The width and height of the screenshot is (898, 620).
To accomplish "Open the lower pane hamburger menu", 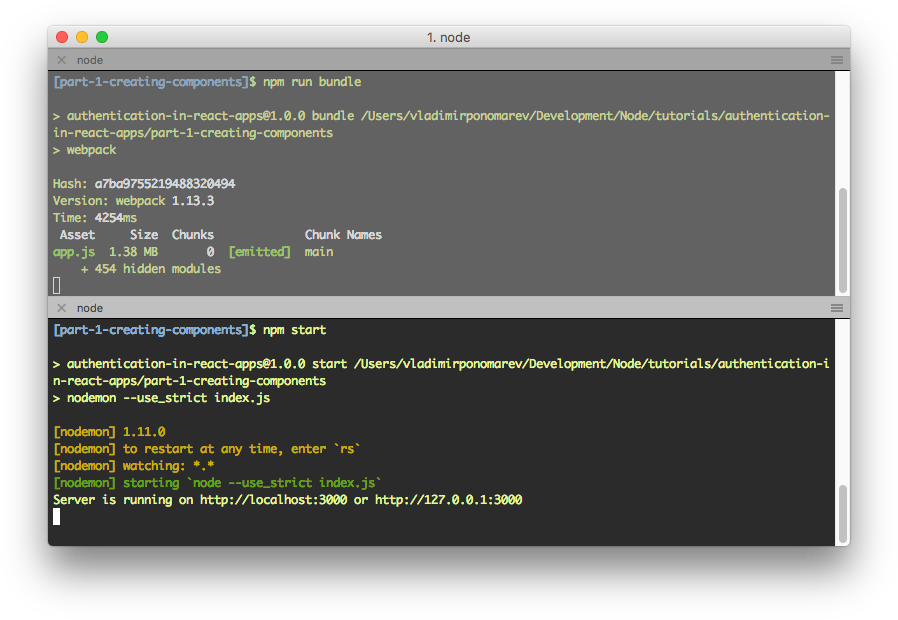I will click(837, 308).
